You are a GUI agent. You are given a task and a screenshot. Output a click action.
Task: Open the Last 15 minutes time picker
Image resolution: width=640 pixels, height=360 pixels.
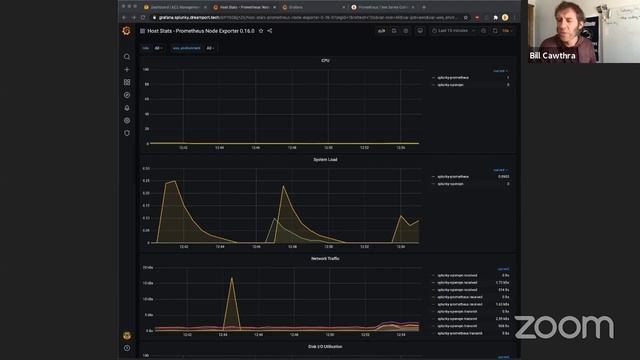tap(453, 31)
